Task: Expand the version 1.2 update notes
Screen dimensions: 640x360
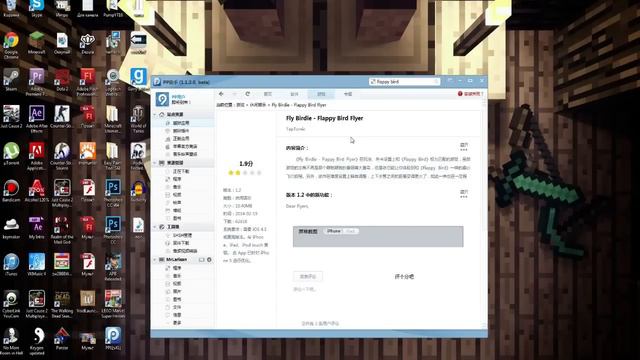Action: (x=464, y=193)
